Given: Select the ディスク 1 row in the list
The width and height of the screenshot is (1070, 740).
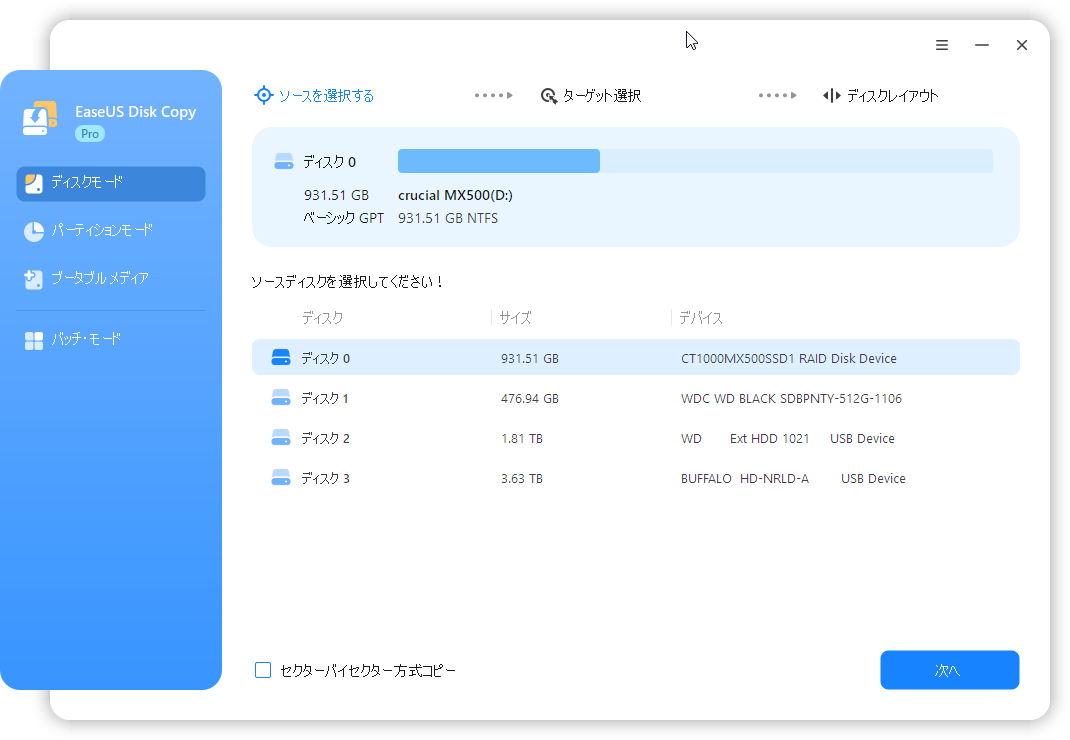Looking at the screenshot, I should click(x=635, y=398).
